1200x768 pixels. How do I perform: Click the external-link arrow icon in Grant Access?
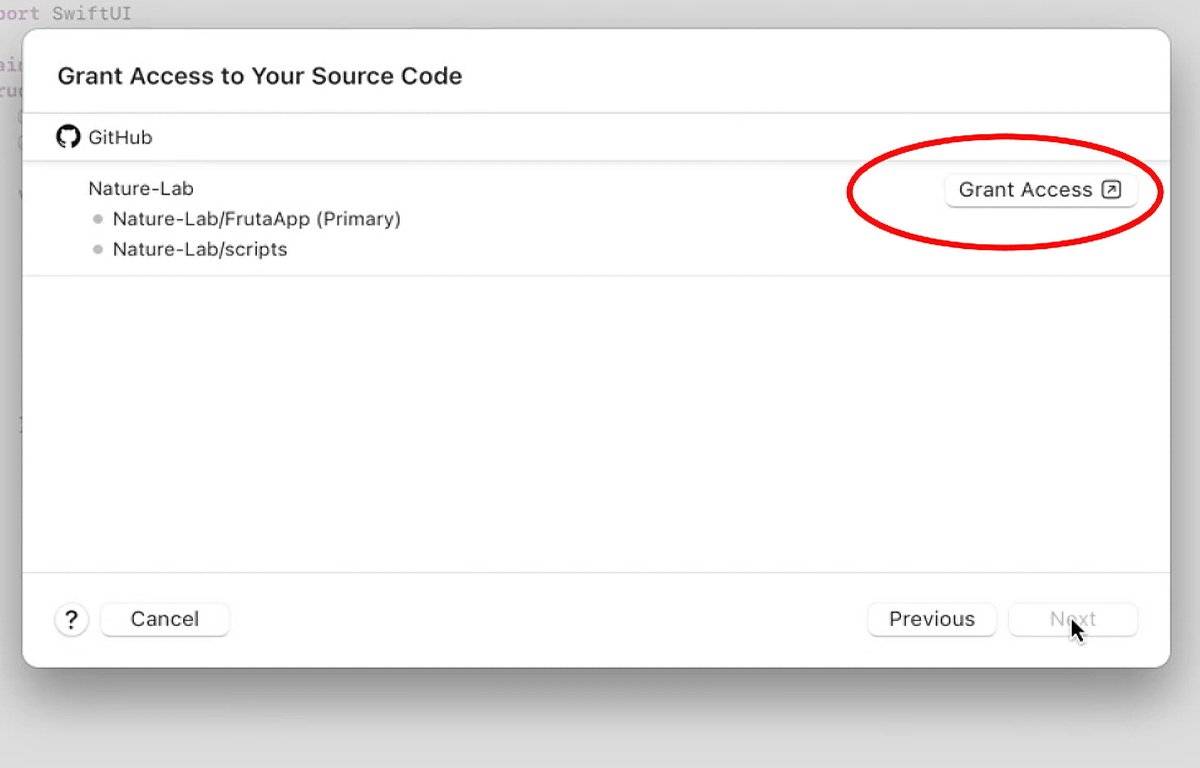[x=1111, y=189]
